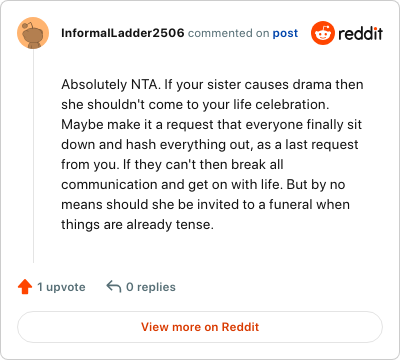Open the InformalLadder2506 username profile
This screenshot has width=400, height=360.
pyautogui.click(x=123, y=33)
